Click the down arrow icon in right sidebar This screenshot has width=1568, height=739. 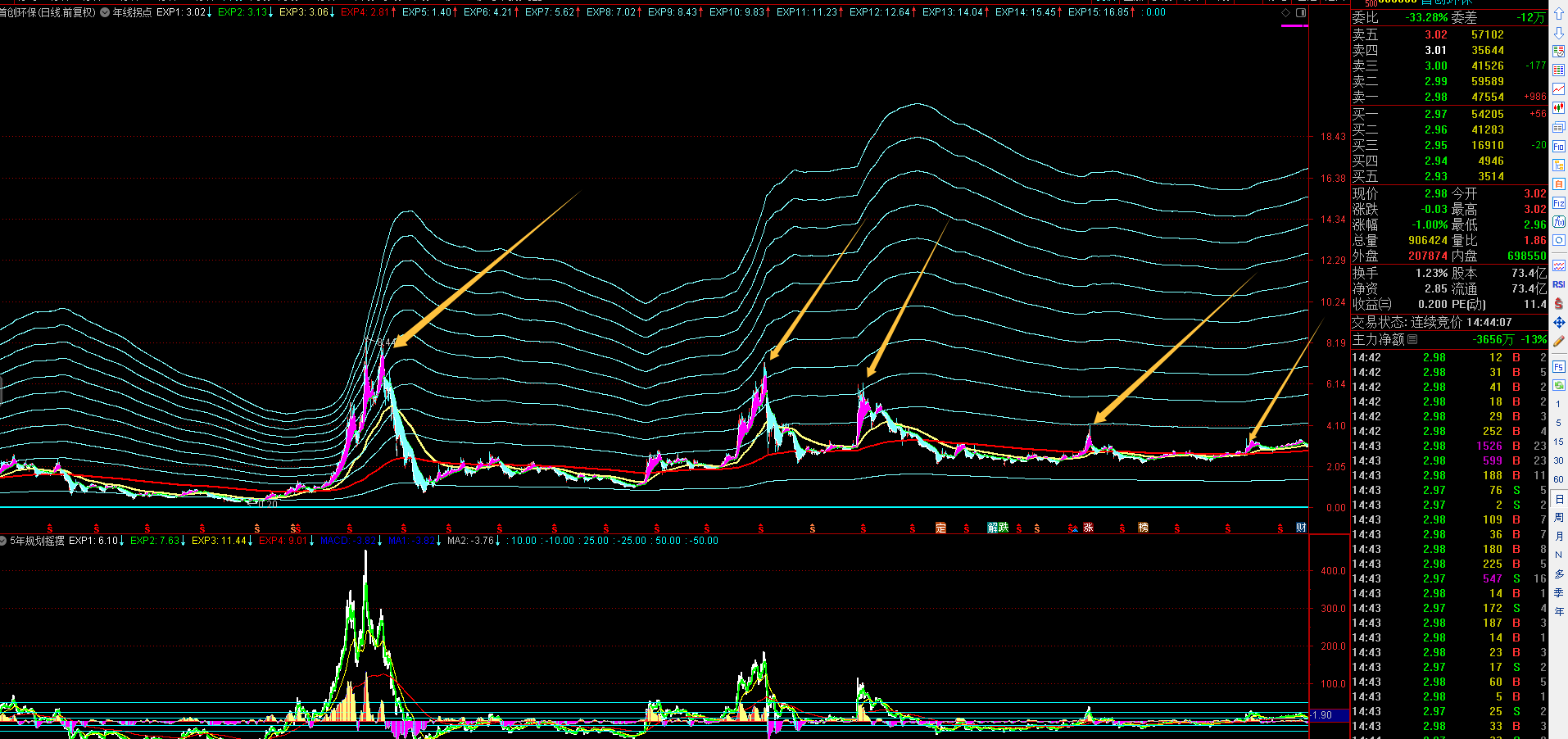(1559, 33)
